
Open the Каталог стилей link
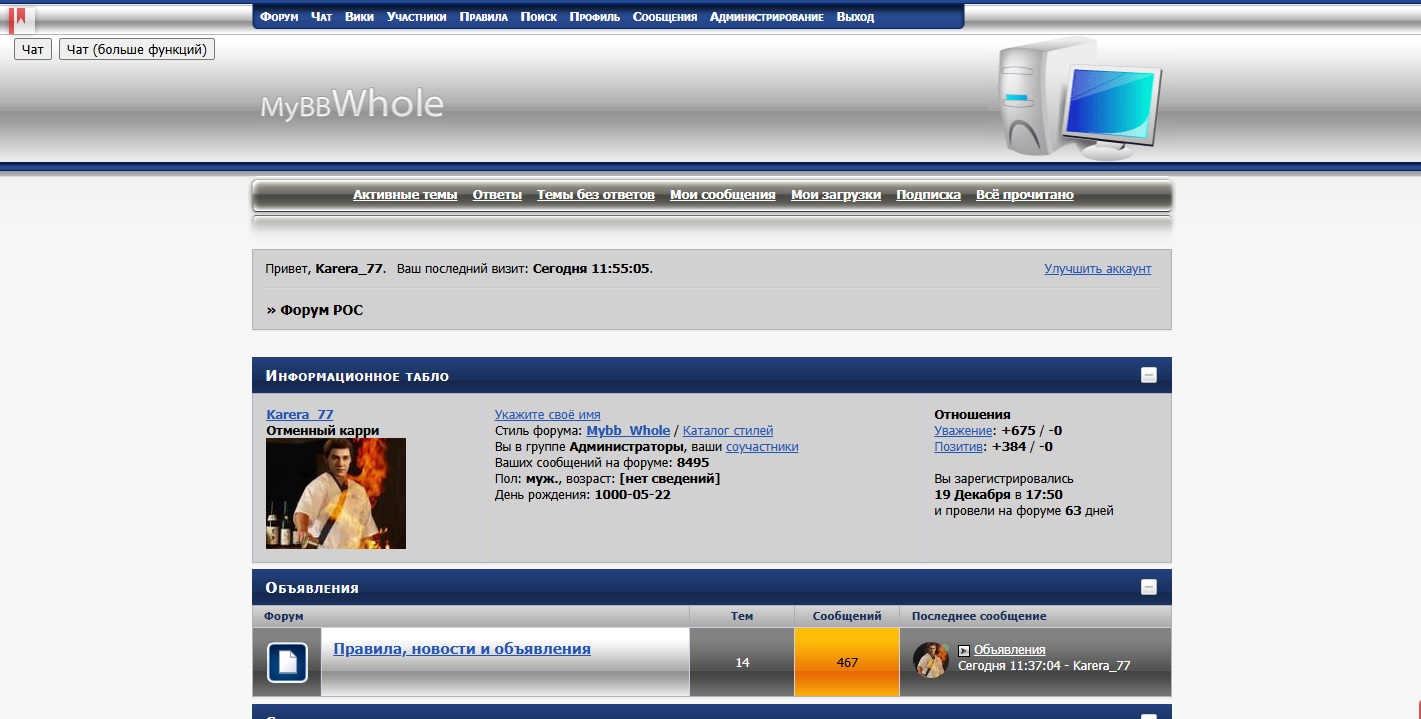point(727,431)
